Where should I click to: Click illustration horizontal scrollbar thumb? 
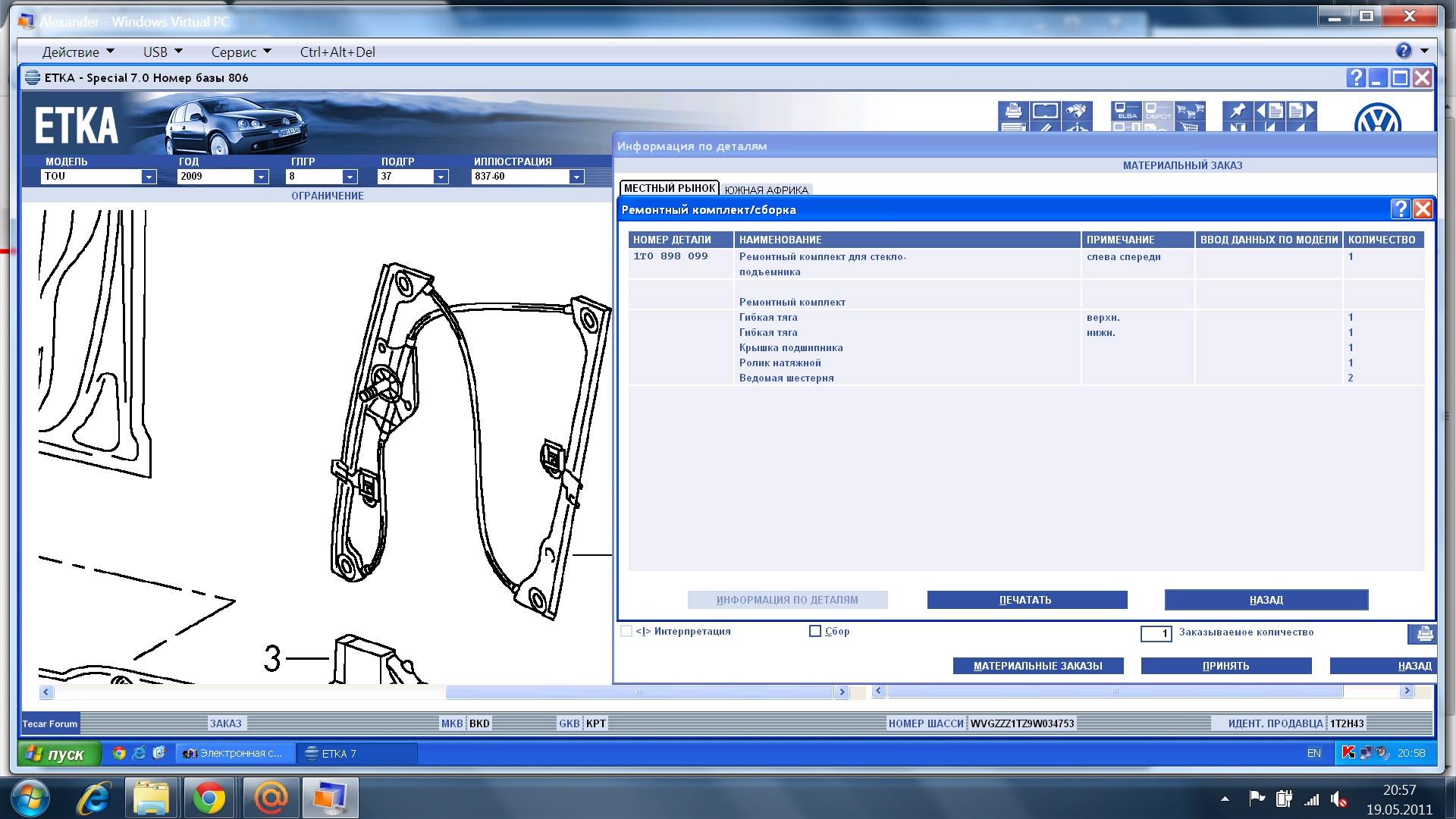639,692
